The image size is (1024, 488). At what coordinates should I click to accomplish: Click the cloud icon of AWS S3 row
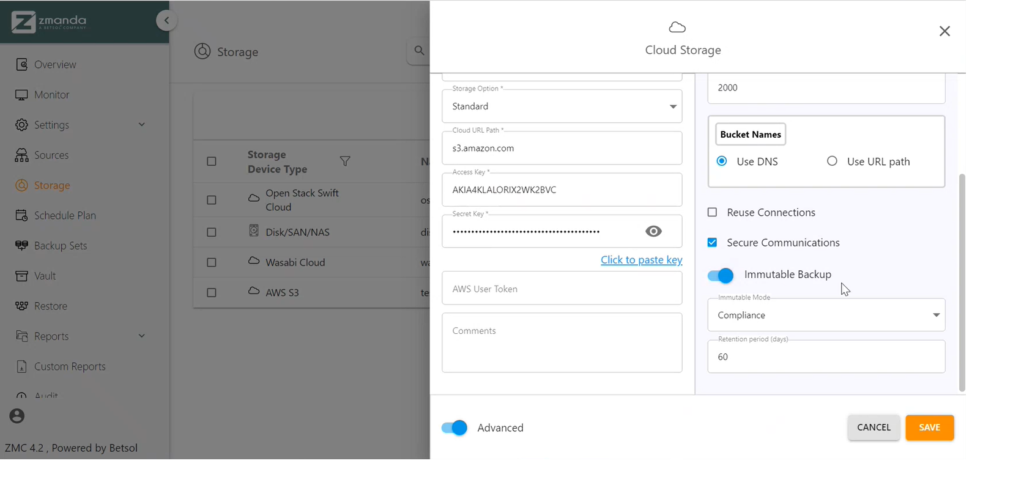[x=254, y=291]
